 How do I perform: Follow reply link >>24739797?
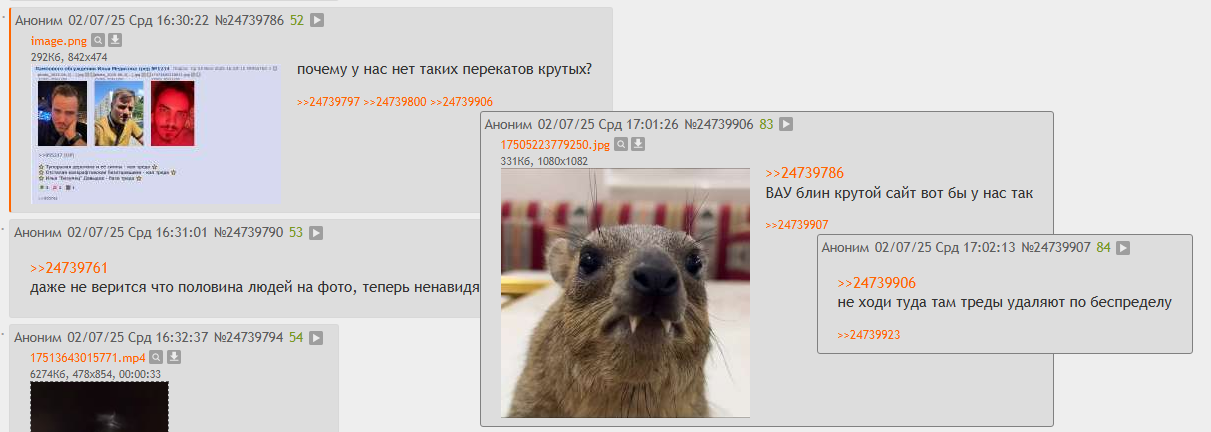pyautogui.click(x=328, y=102)
